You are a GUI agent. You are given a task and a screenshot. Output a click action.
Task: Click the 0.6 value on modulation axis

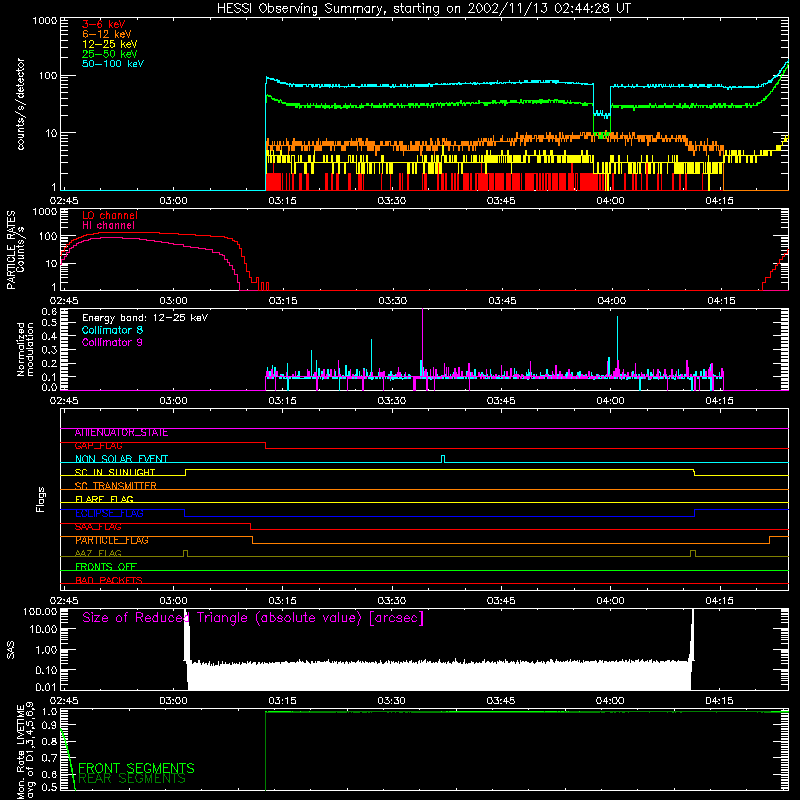(x=49, y=311)
